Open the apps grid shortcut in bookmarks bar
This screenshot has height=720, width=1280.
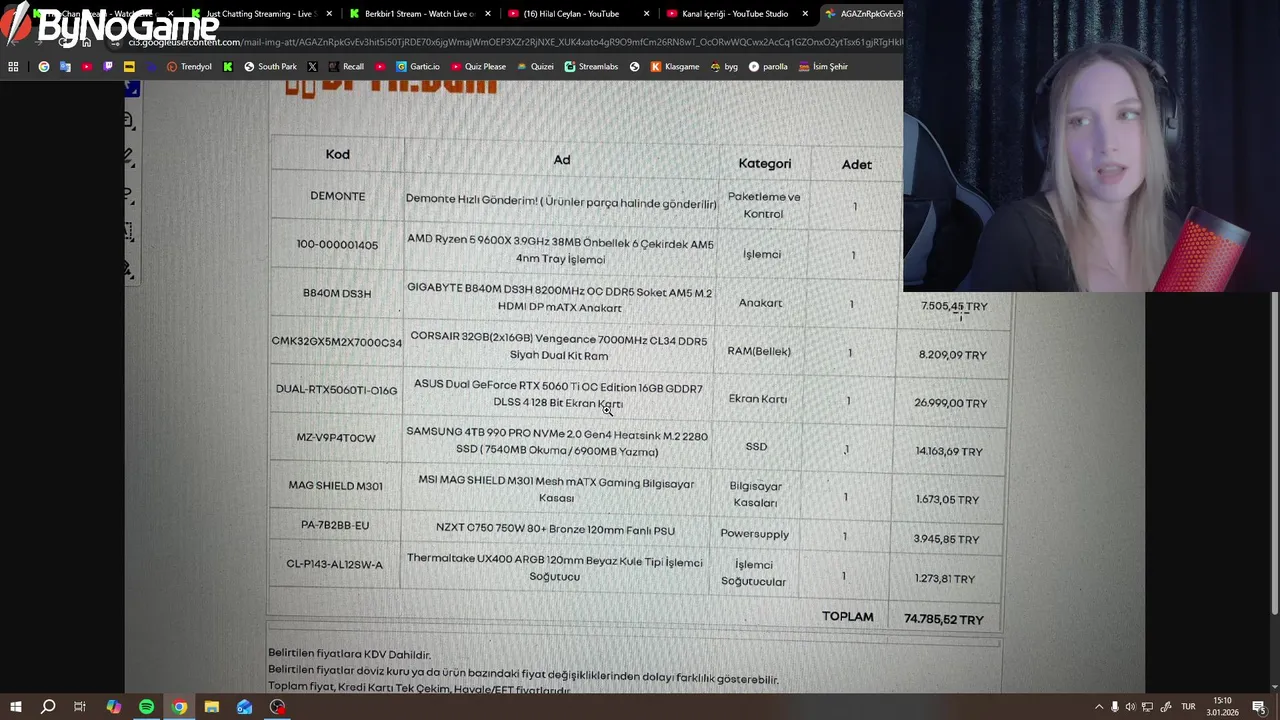(x=13, y=67)
